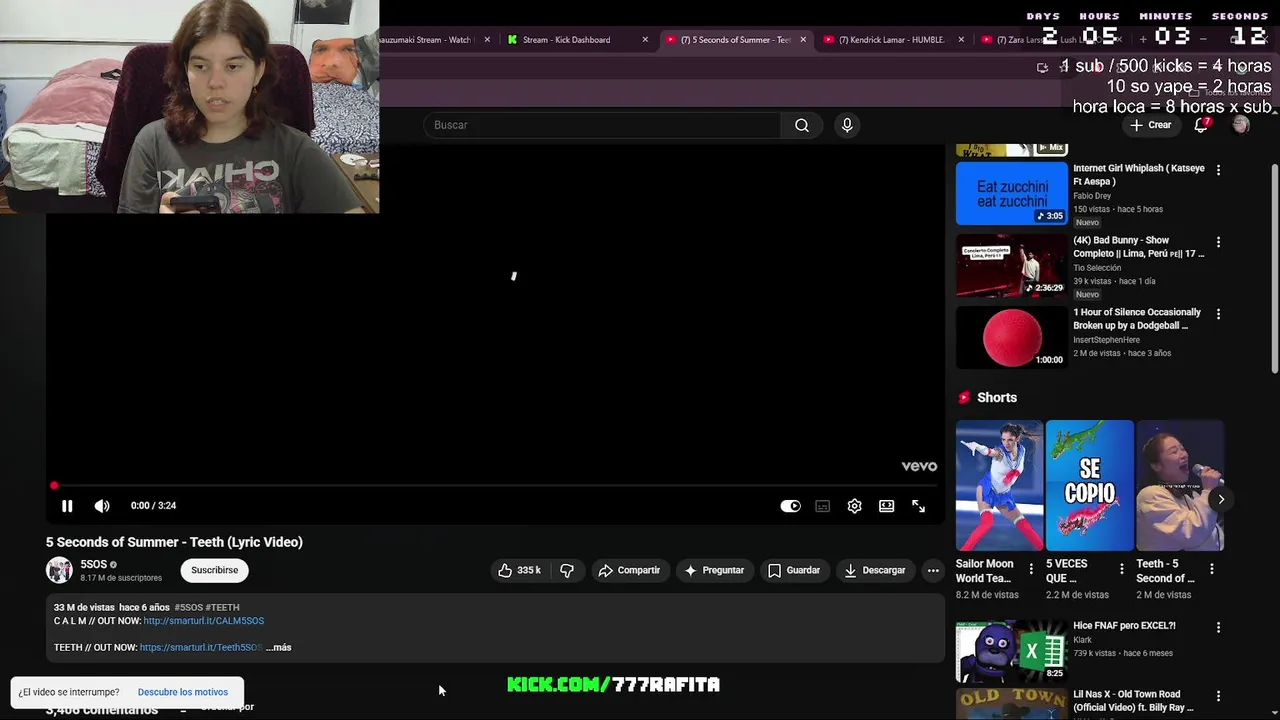This screenshot has width=1280, height=720.
Task: Open 5SOS channel avatar
Action: pos(59,570)
